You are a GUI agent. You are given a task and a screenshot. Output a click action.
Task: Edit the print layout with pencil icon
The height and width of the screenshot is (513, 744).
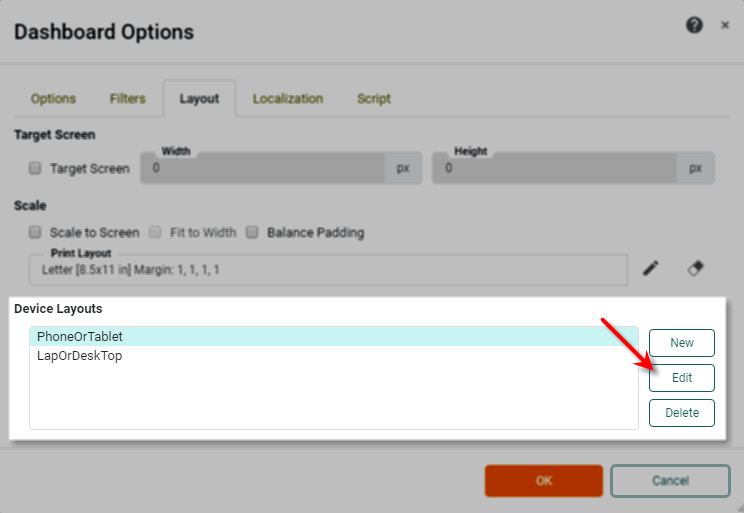click(x=651, y=268)
